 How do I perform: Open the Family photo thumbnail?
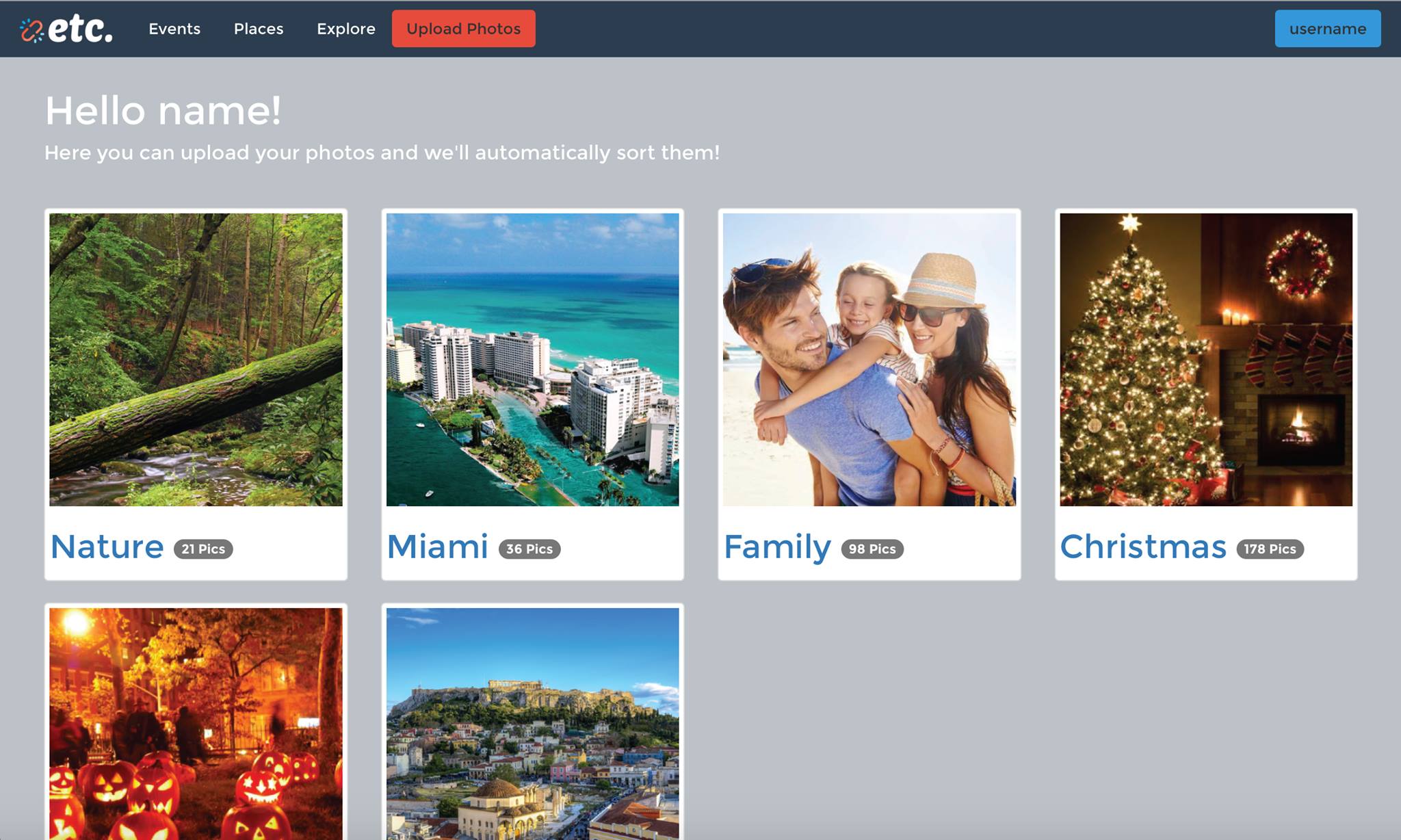pos(869,360)
